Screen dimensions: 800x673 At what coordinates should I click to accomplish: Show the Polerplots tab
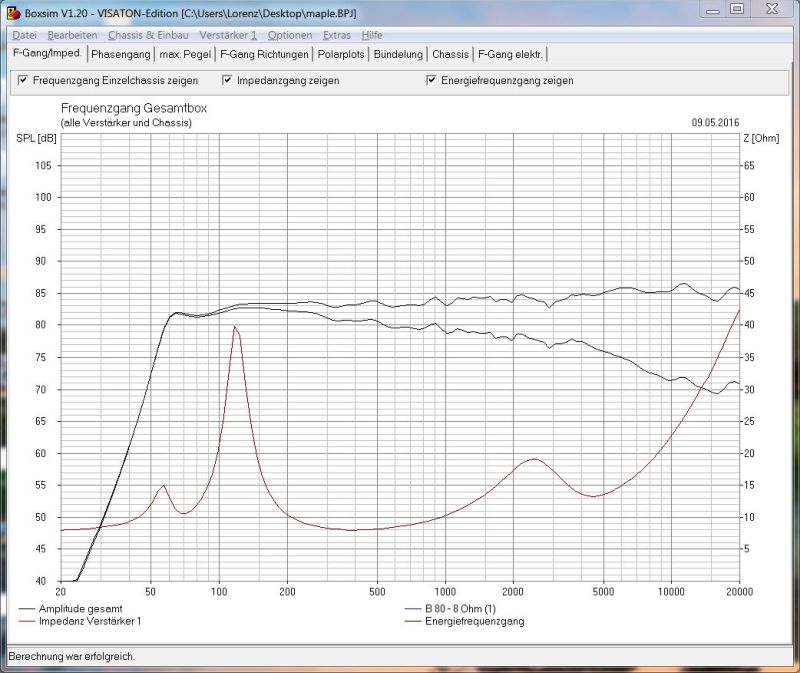point(341,54)
